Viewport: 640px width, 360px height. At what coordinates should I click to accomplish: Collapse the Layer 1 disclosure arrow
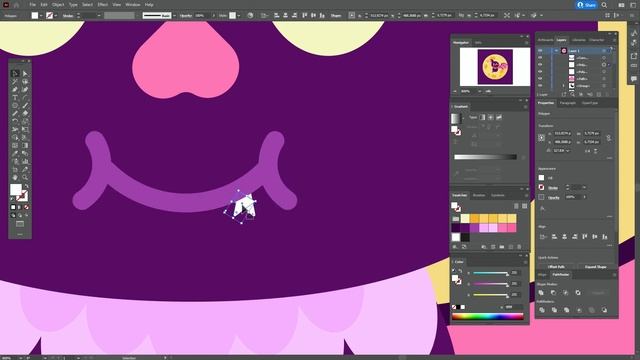pos(556,51)
